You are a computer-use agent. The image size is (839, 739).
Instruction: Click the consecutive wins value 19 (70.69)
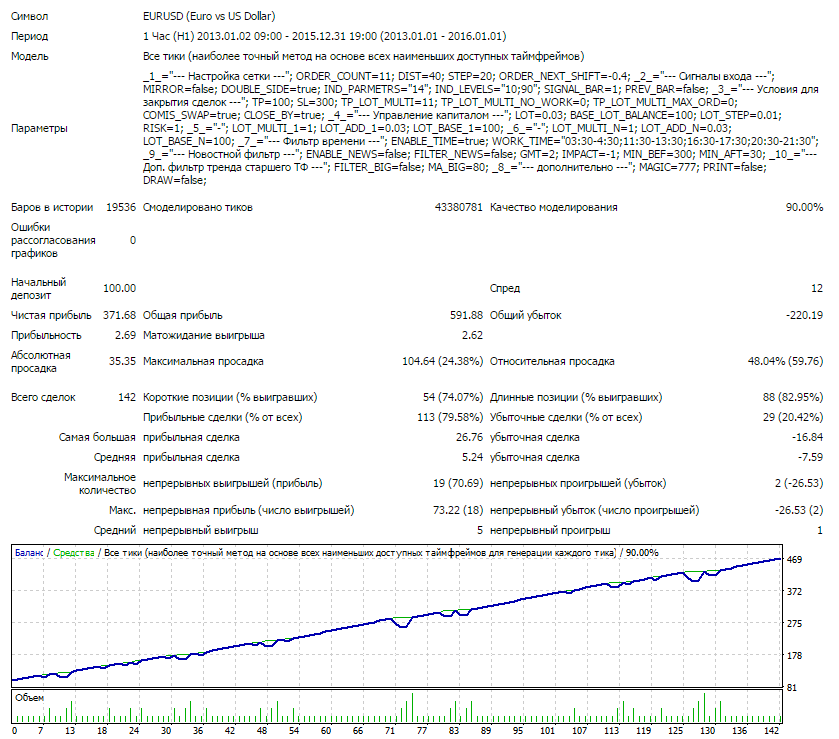point(457,483)
